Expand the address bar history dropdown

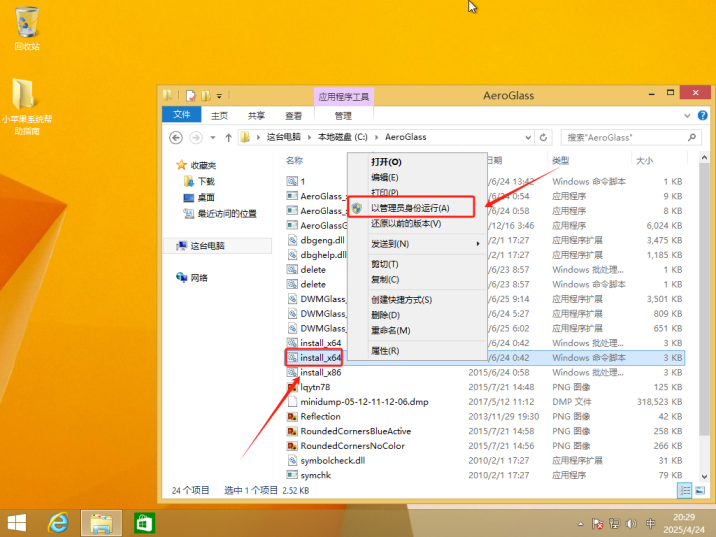[528, 137]
